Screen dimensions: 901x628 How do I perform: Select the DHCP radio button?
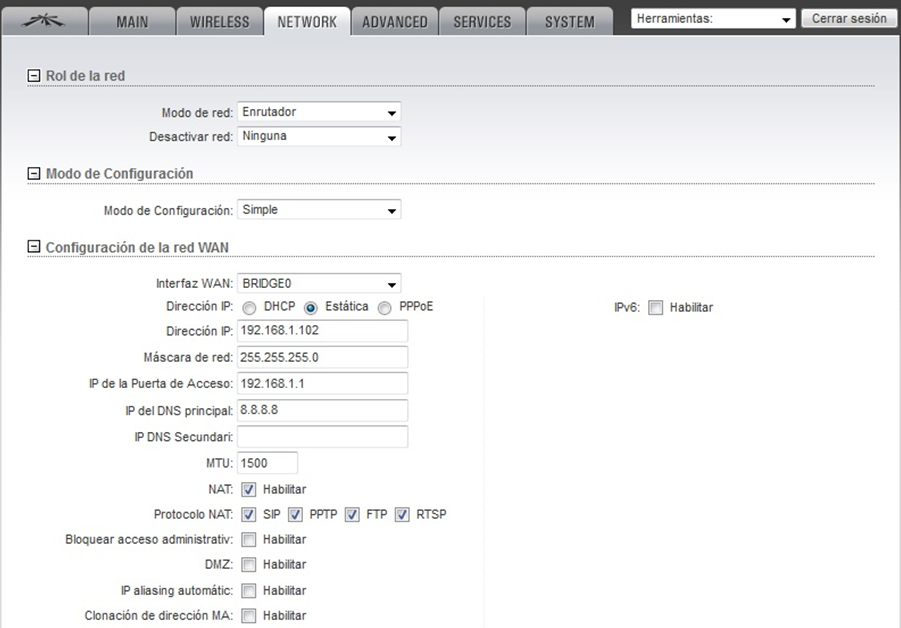click(249, 308)
